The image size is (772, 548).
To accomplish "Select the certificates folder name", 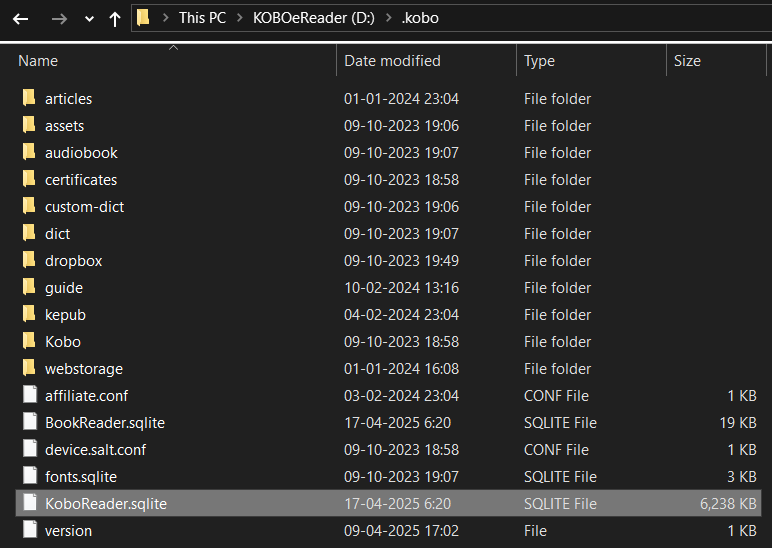I will coord(81,180).
